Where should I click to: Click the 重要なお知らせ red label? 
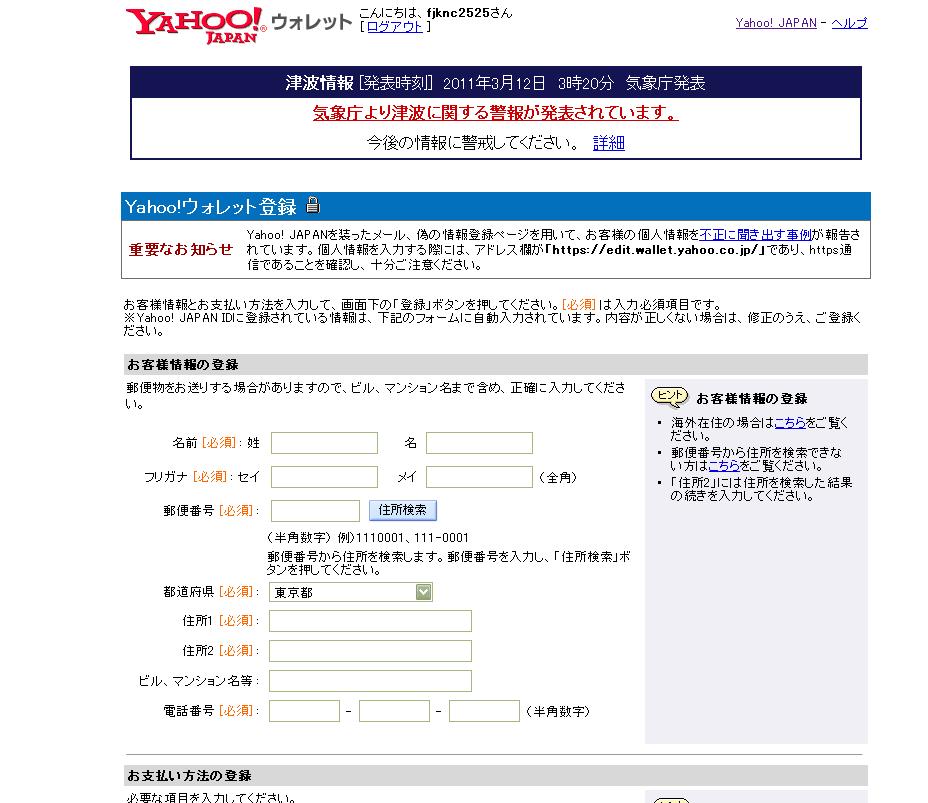(x=181, y=250)
